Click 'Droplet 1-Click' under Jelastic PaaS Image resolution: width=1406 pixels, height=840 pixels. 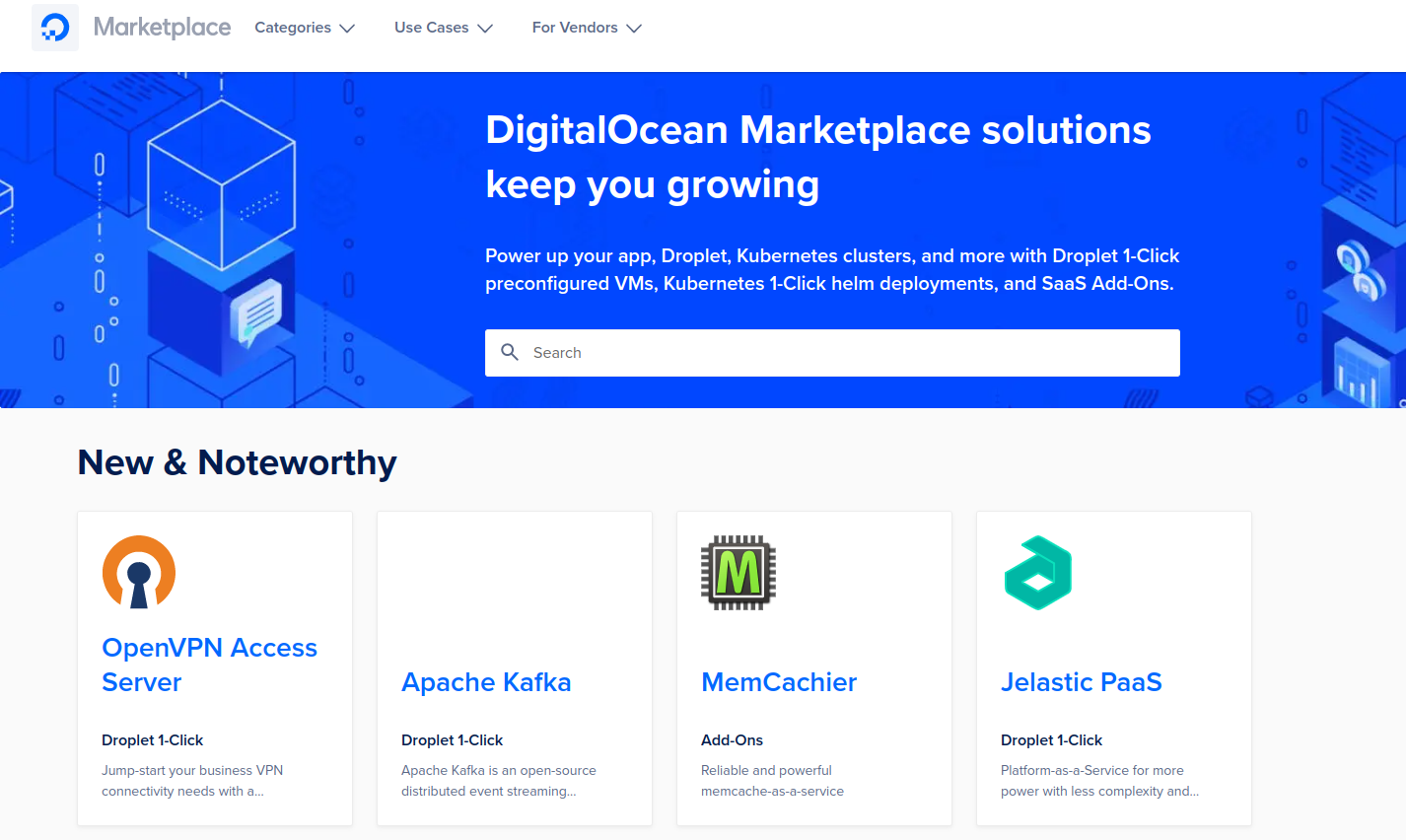1051,740
